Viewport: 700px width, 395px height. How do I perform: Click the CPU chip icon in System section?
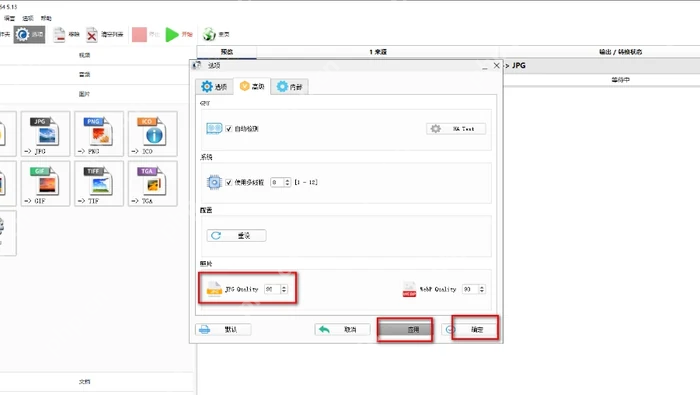click(x=214, y=182)
